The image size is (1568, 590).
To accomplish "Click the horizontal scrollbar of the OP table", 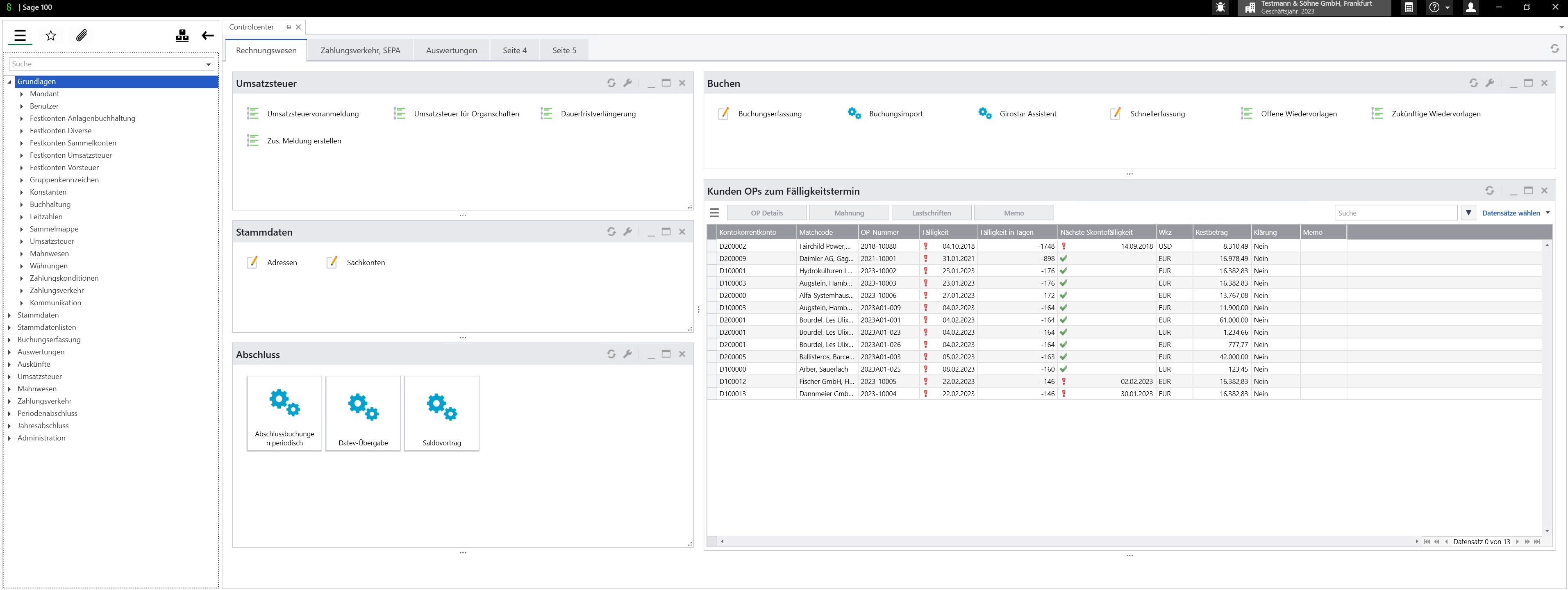I will tap(1065, 541).
